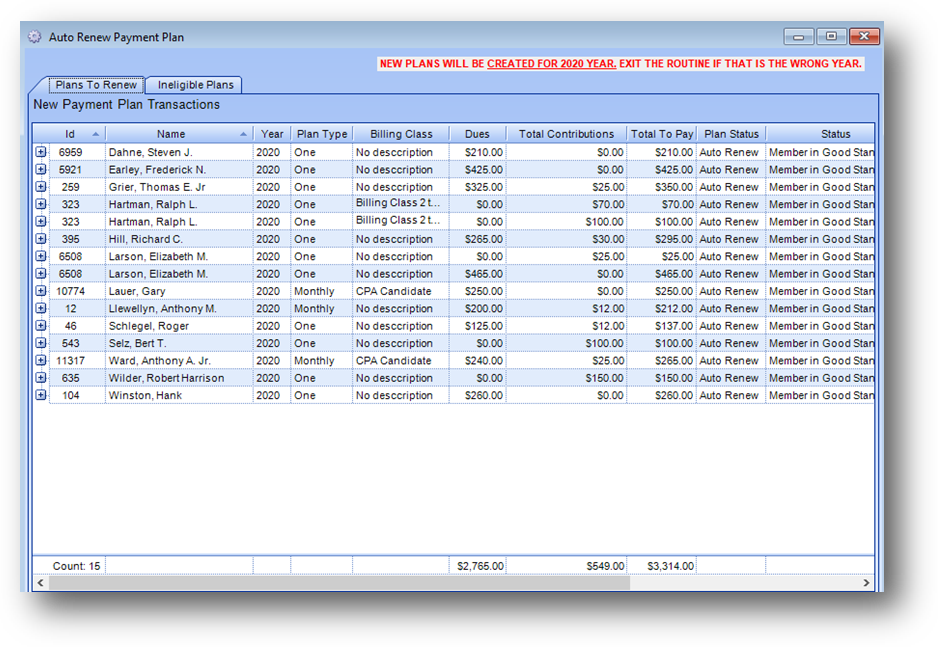Screen dimensions: 938x647
Task: Sort by the Name column header
Action: (179, 134)
